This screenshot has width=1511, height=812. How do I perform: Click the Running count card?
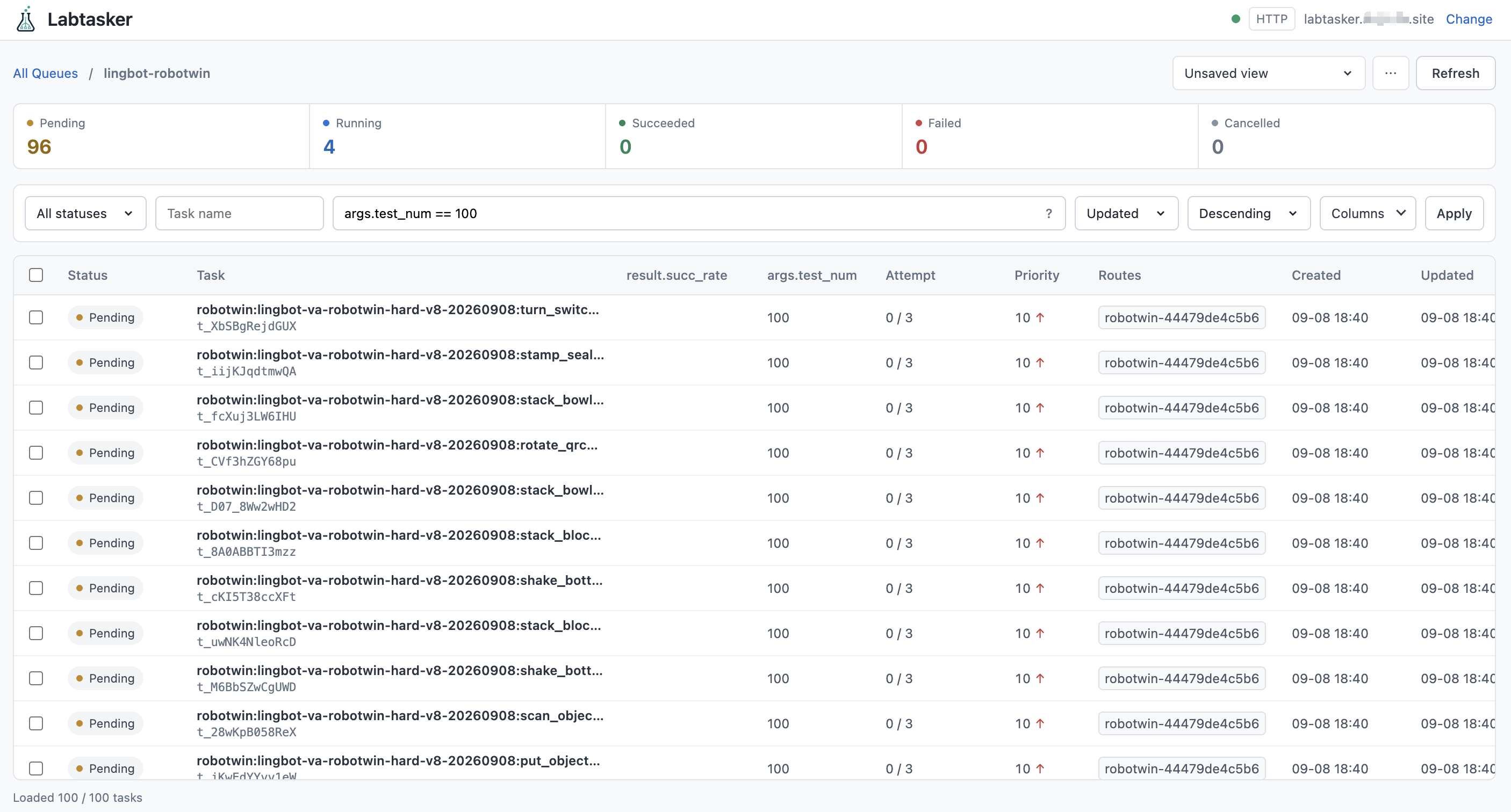pyautogui.click(x=457, y=136)
